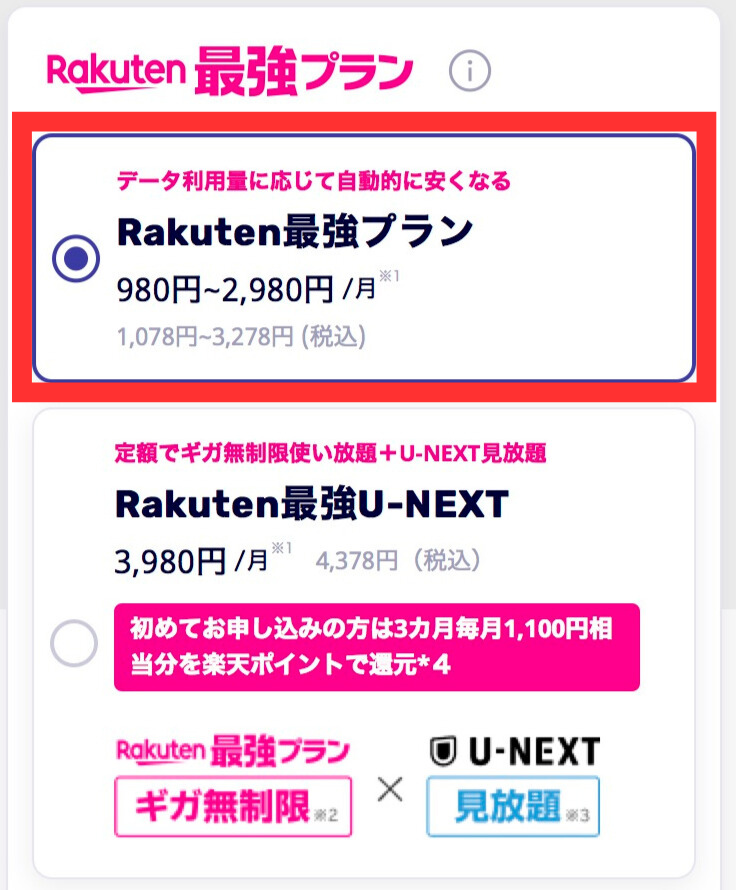Click the Rakuten logo in the page heading

click(x=115, y=70)
